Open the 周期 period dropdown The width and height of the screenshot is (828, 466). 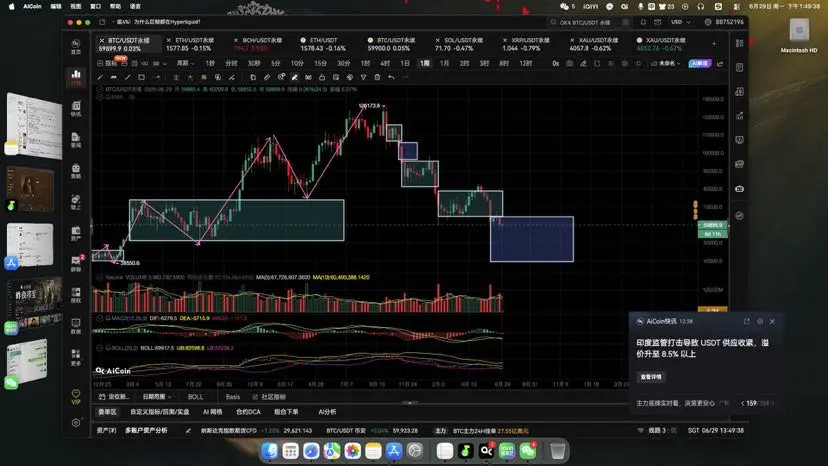(x=185, y=63)
